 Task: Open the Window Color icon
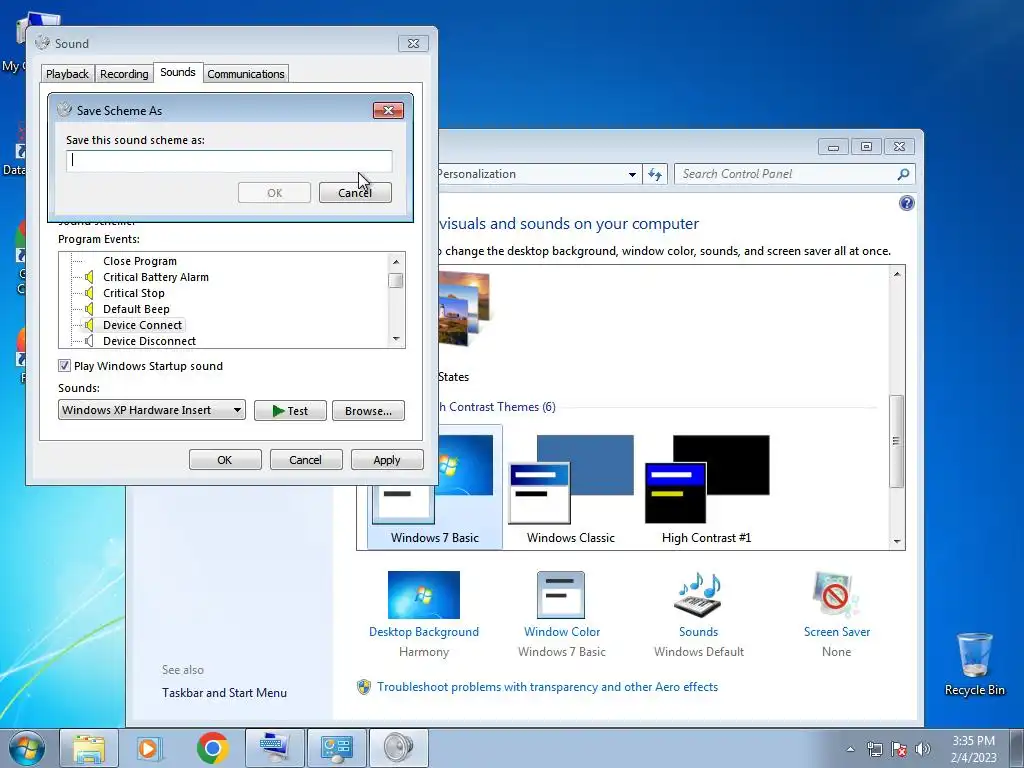click(561, 595)
